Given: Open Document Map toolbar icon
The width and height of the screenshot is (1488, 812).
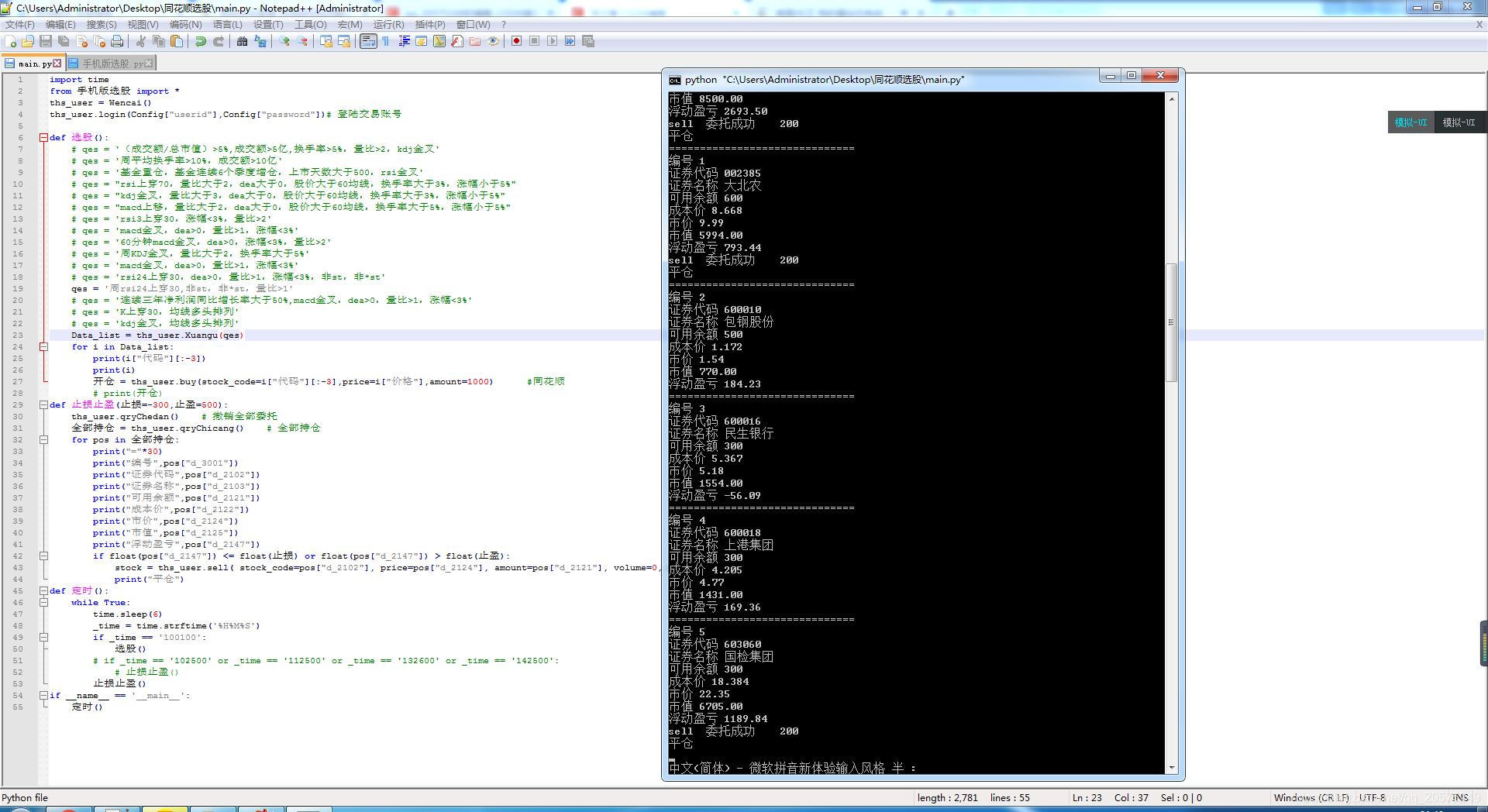Looking at the screenshot, I should point(439,41).
